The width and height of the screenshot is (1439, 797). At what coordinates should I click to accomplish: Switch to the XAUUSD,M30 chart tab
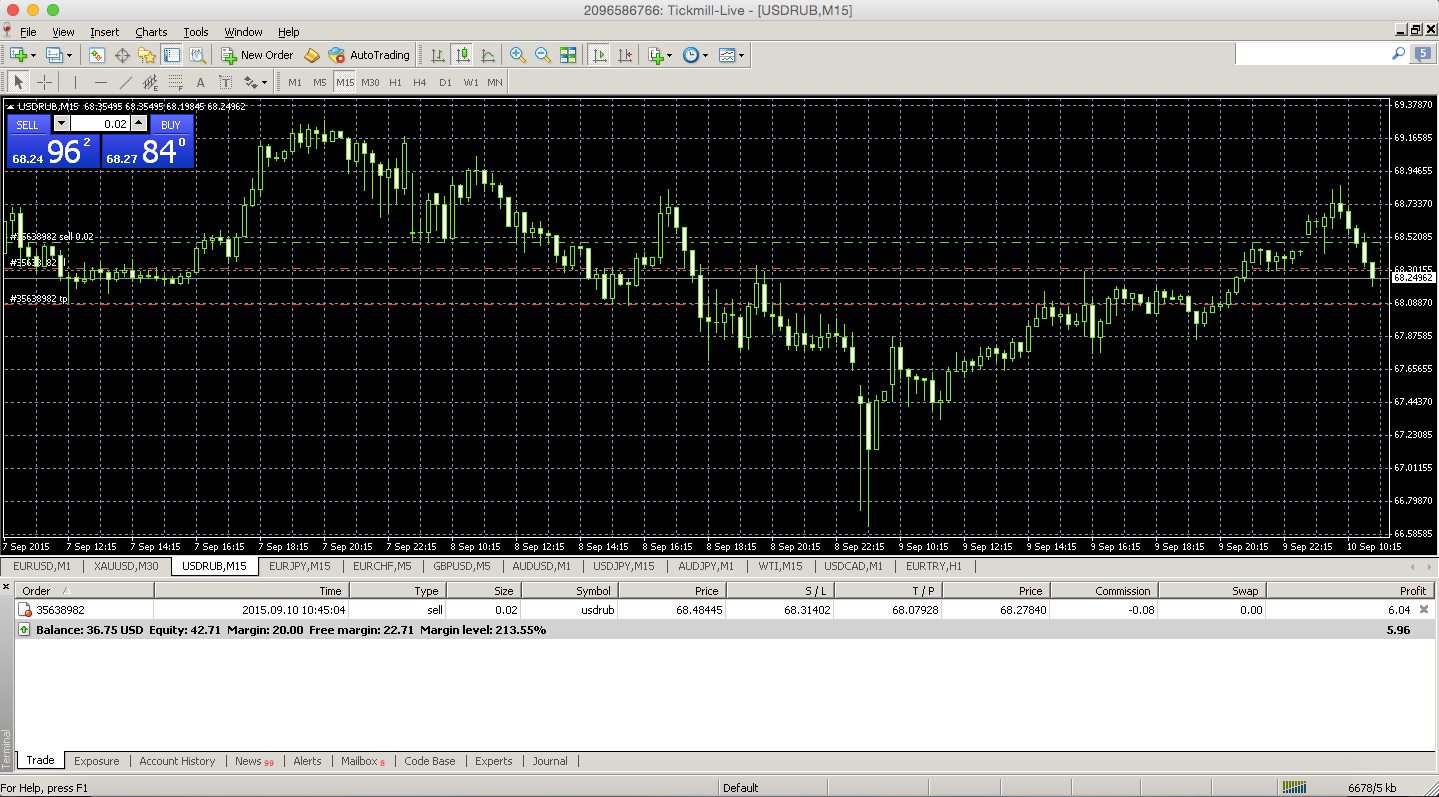[126, 566]
